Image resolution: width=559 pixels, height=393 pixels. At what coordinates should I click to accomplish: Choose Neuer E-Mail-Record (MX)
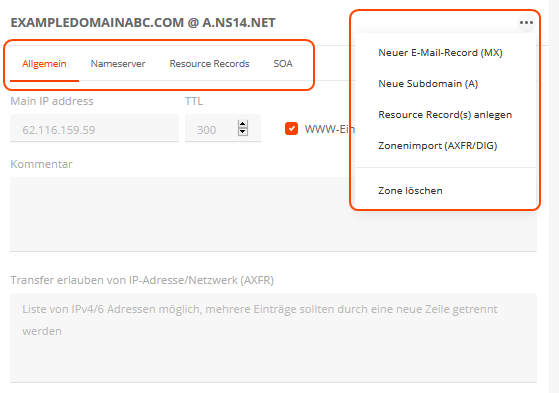pyautogui.click(x=441, y=53)
